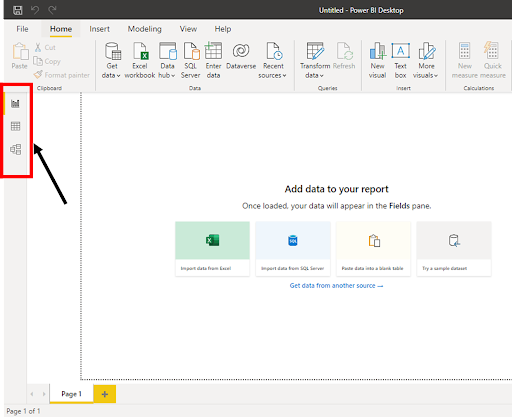Viewport: 512px width, 417px height.
Task: Click the Save icon in title bar
Action: pyautogui.click(x=18, y=10)
